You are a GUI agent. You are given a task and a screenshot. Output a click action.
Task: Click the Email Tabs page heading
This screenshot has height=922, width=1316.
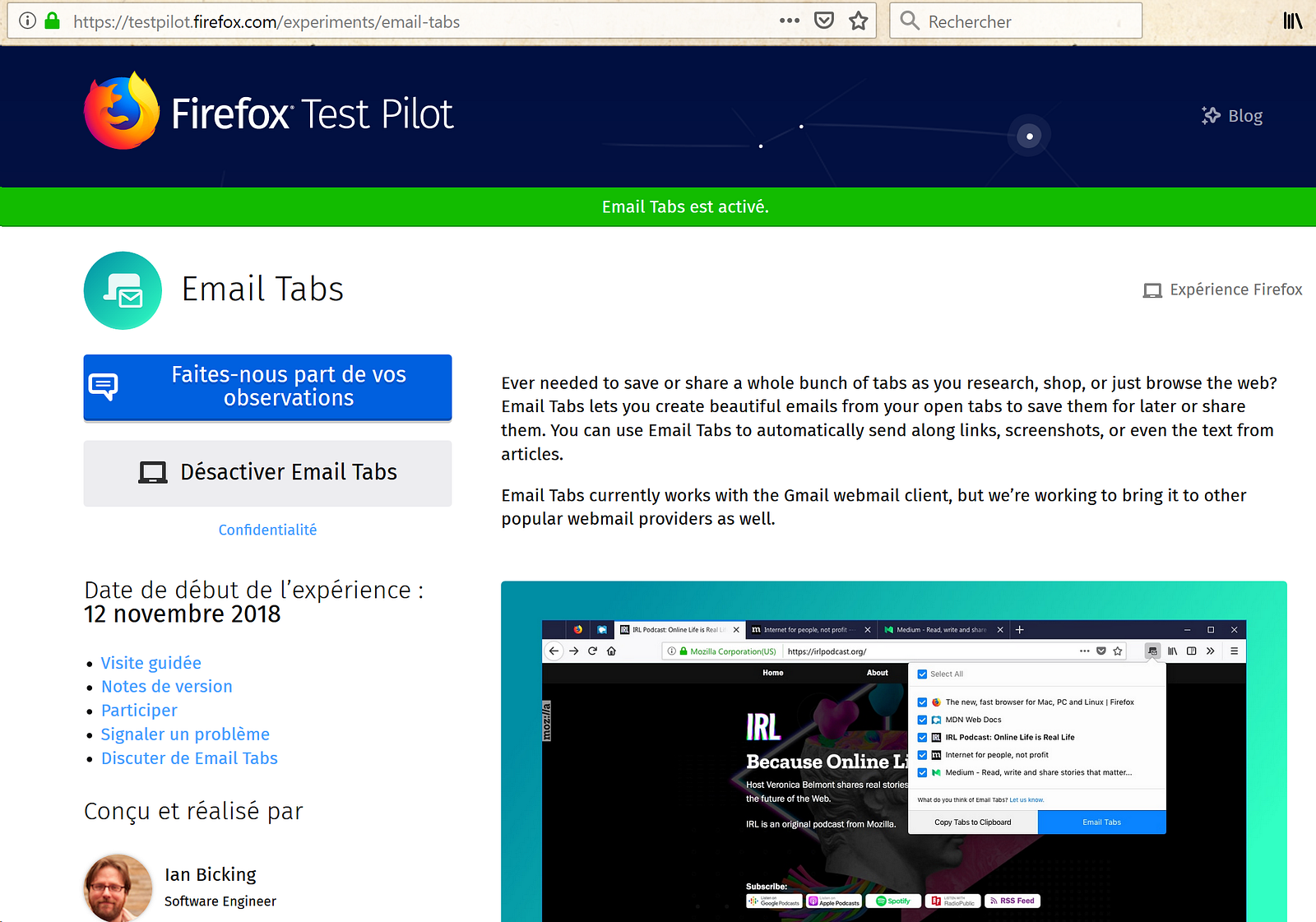point(262,290)
